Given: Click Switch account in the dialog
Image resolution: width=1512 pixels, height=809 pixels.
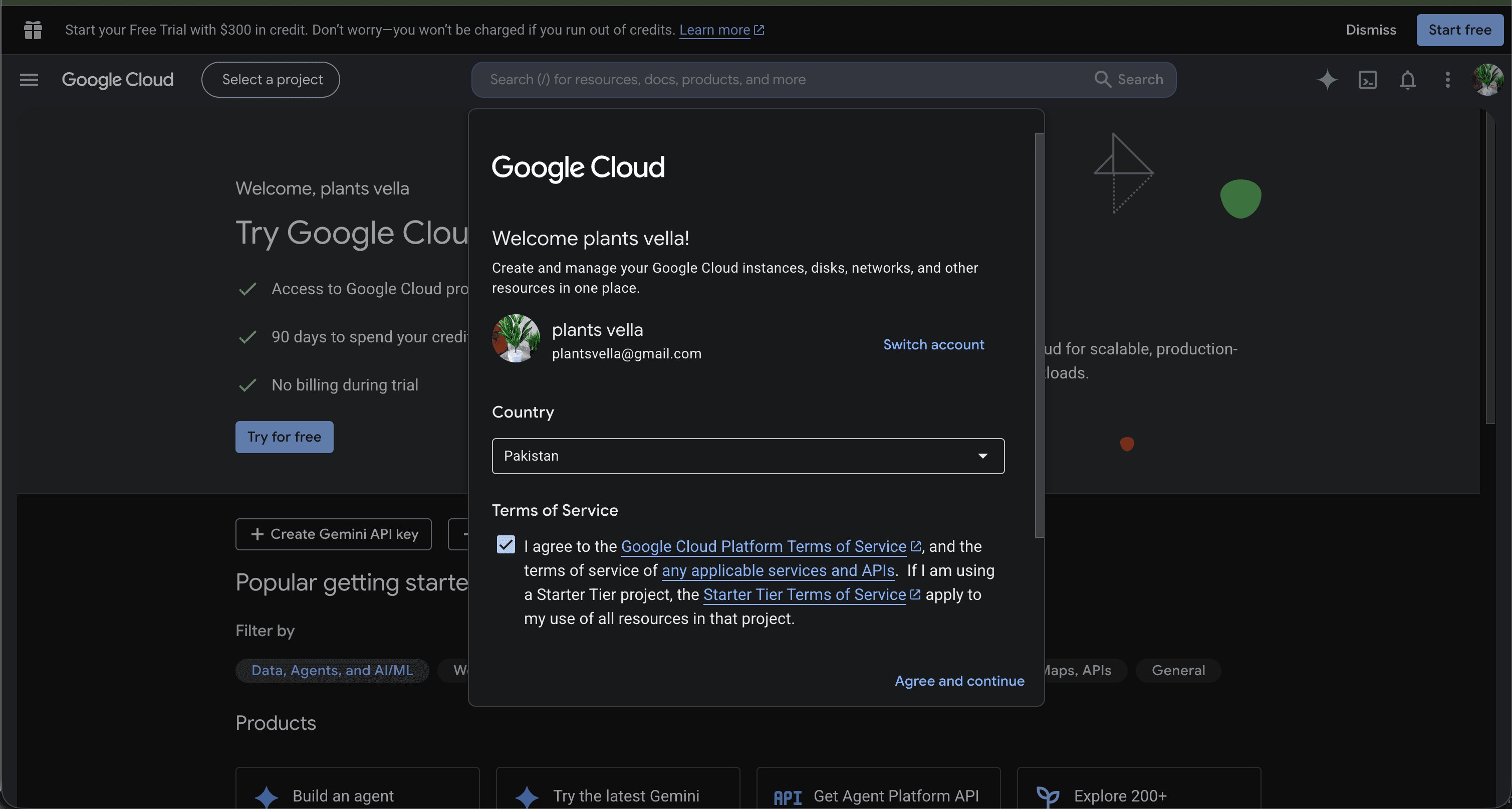Looking at the screenshot, I should point(933,344).
